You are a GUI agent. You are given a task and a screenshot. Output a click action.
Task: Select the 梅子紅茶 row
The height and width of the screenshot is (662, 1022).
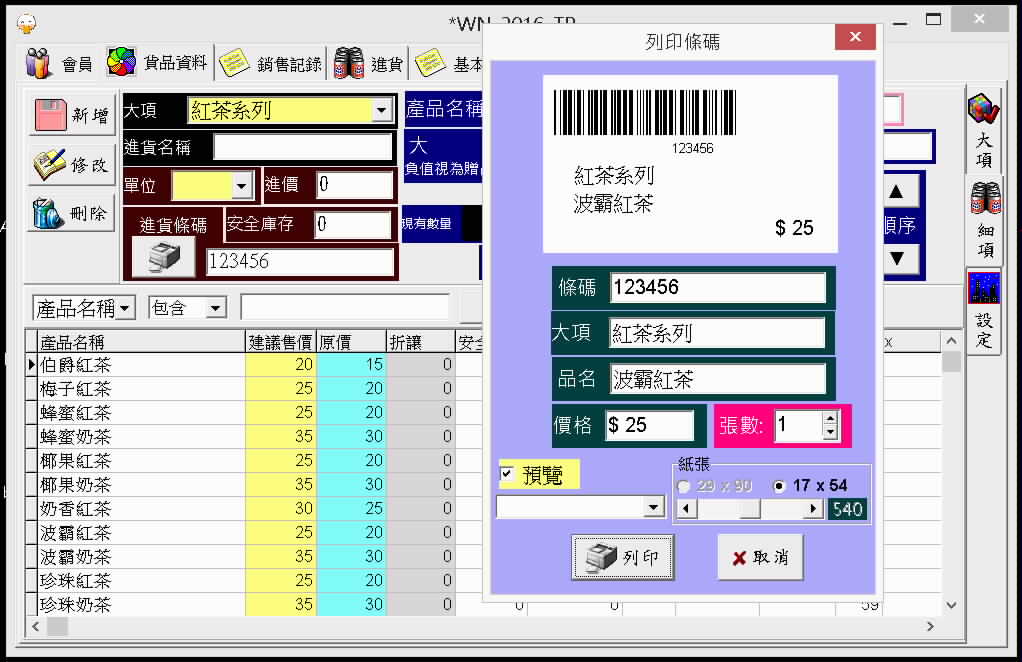click(240, 389)
